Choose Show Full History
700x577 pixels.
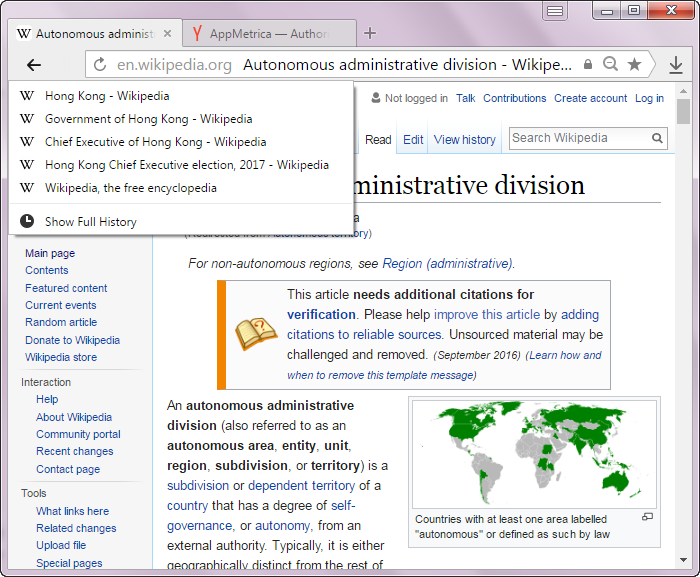(181, 222)
